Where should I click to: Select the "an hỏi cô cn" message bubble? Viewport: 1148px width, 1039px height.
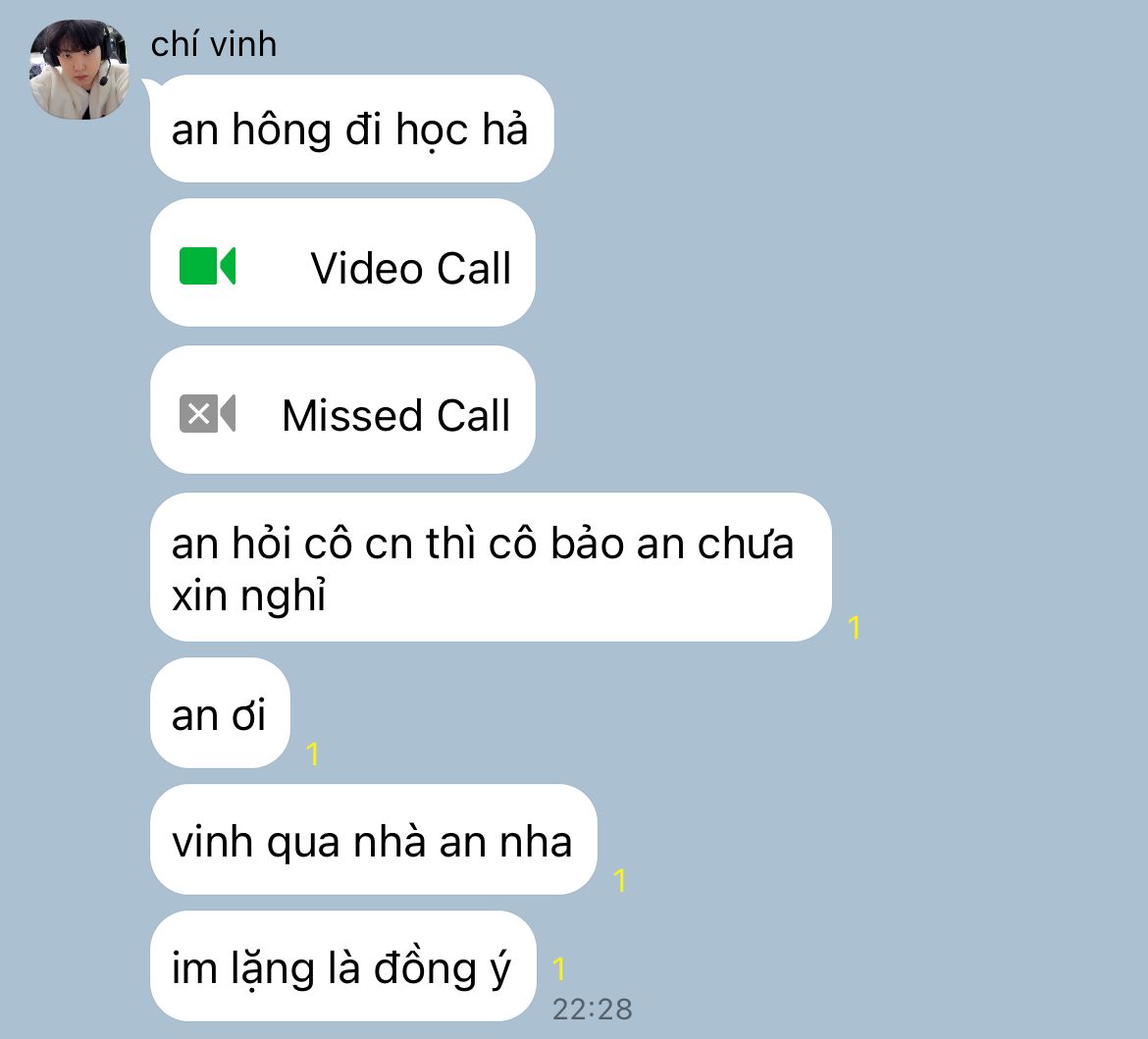pos(491,567)
